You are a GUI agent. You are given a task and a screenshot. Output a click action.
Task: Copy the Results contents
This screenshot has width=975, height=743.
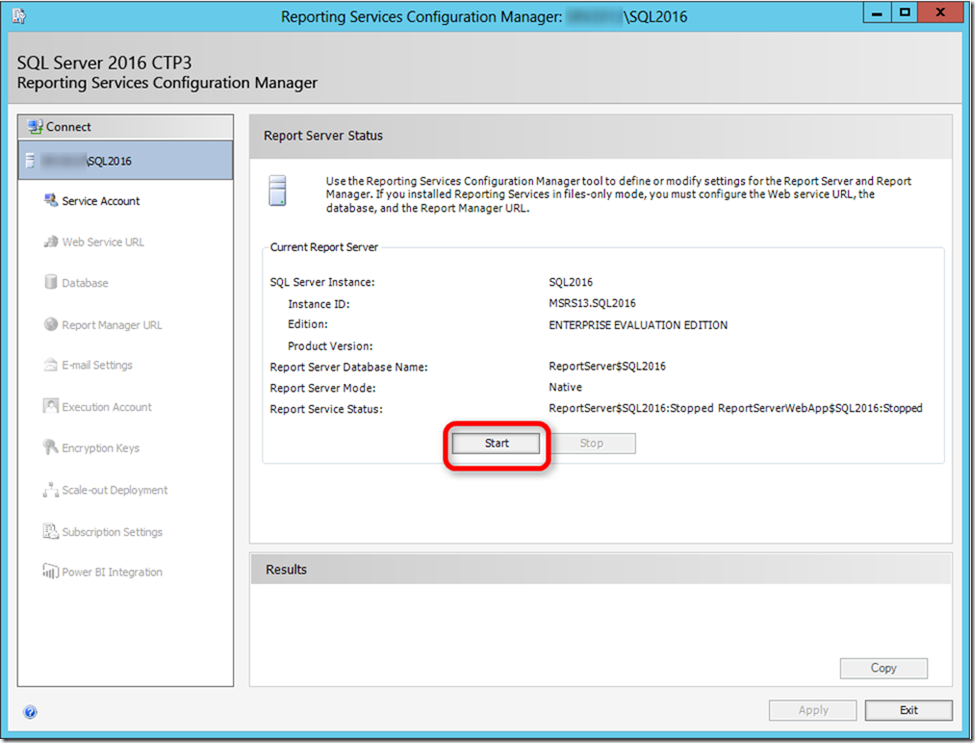click(883, 668)
